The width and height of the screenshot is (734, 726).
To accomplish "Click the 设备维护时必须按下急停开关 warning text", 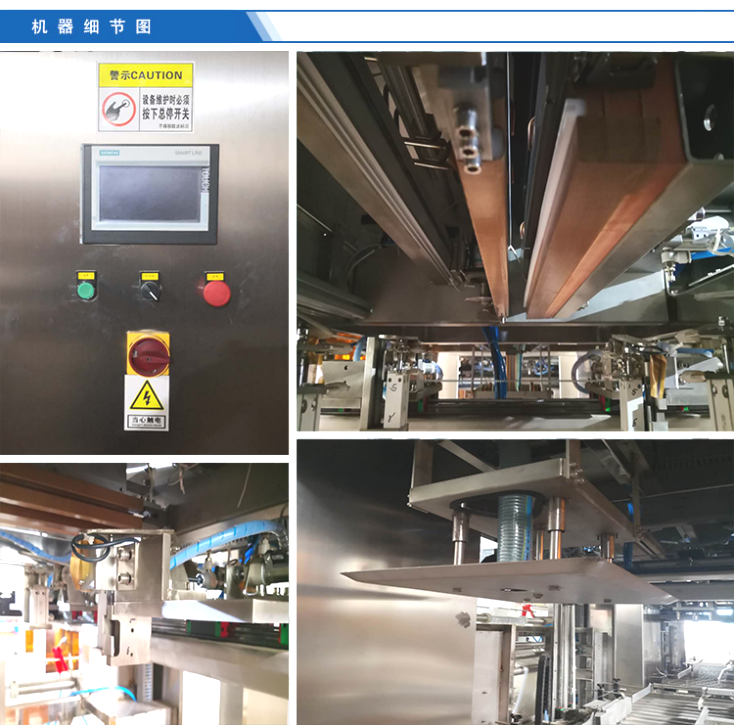I will pos(166,107).
